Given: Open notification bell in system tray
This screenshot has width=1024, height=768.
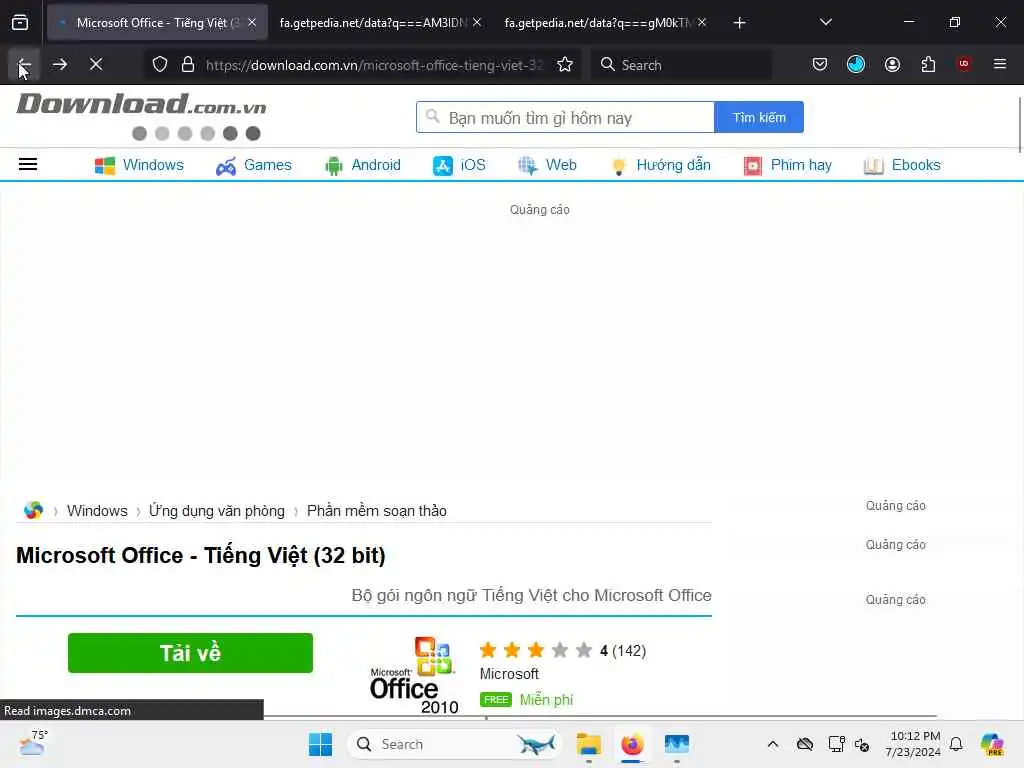Looking at the screenshot, I should click(x=956, y=744).
